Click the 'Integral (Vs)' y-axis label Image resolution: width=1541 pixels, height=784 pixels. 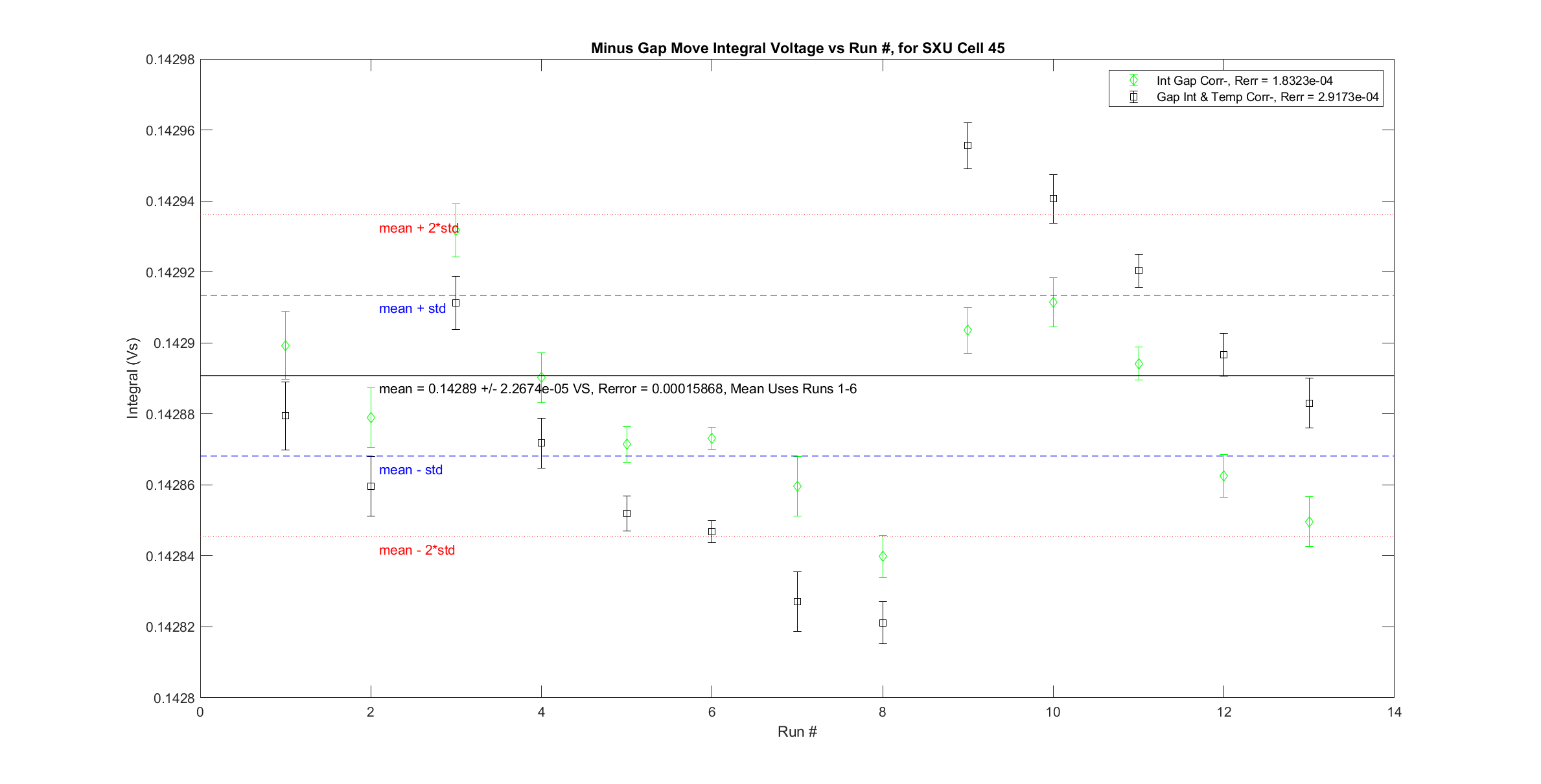pos(132,378)
